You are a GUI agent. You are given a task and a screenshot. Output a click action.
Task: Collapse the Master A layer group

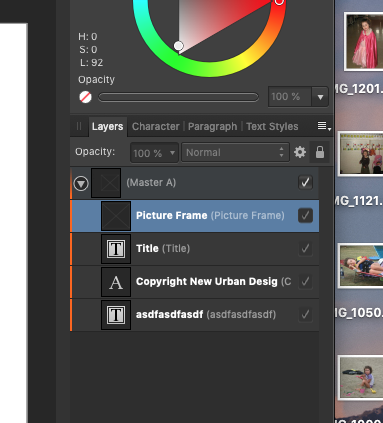pyautogui.click(x=81, y=183)
